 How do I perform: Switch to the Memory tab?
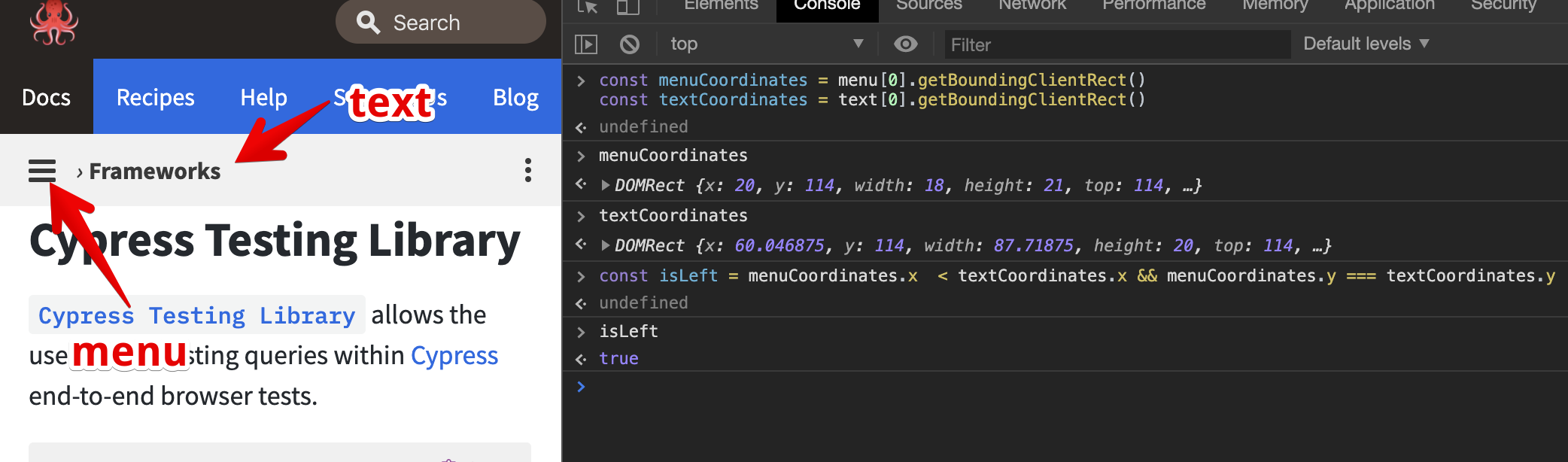pos(1275,5)
